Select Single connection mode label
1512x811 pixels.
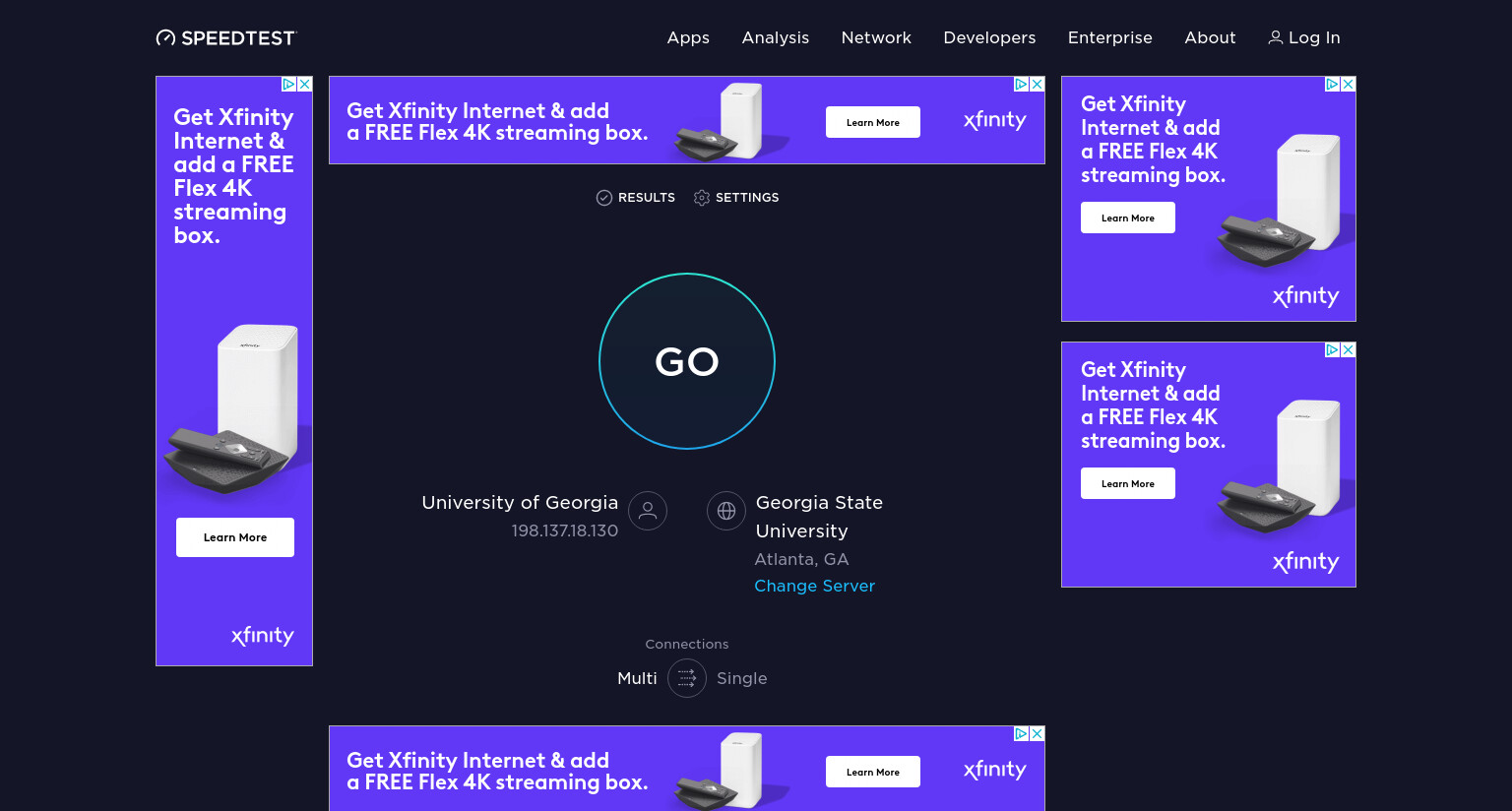(741, 678)
